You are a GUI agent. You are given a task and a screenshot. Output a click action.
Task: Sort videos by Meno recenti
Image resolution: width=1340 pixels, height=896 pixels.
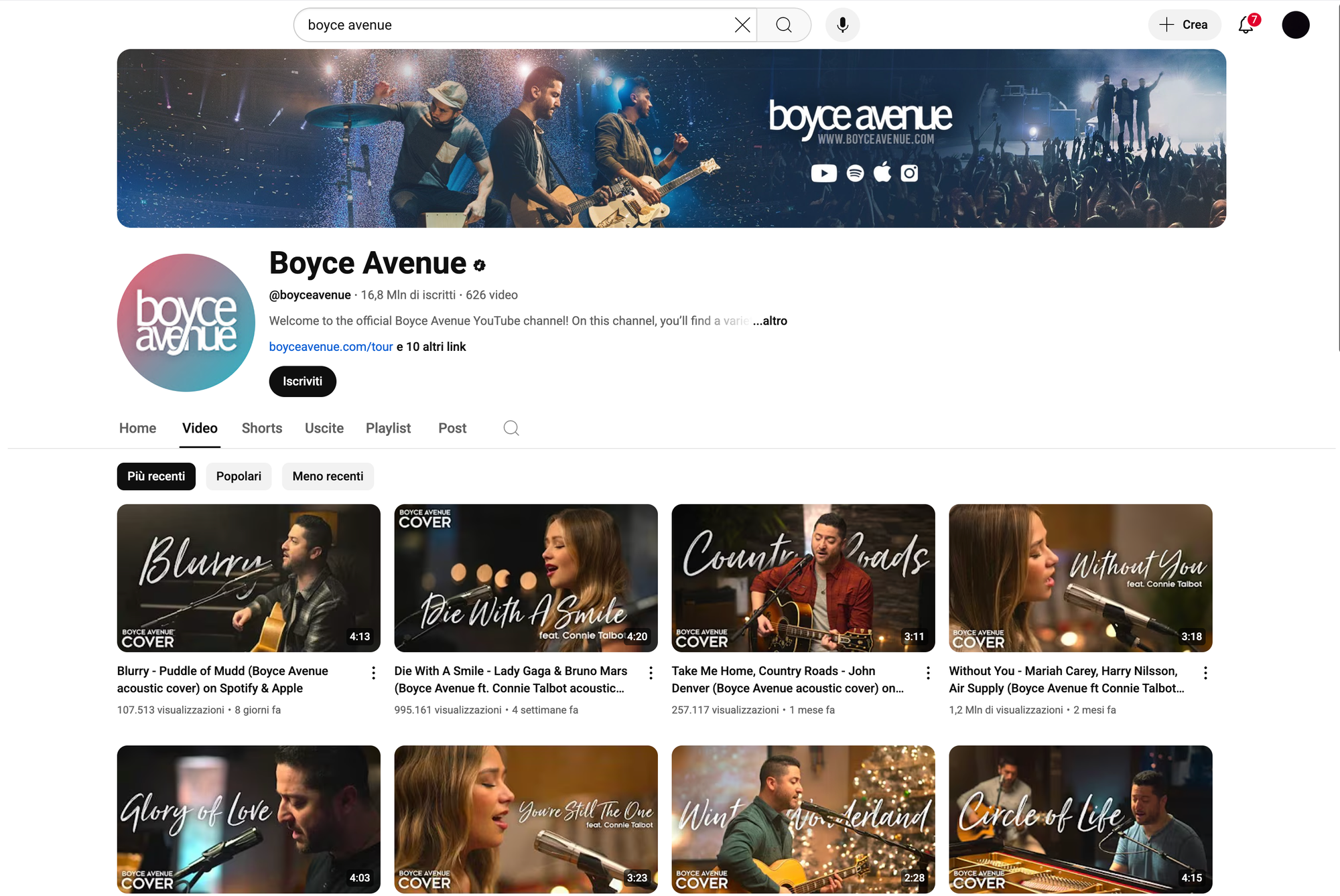click(x=328, y=476)
